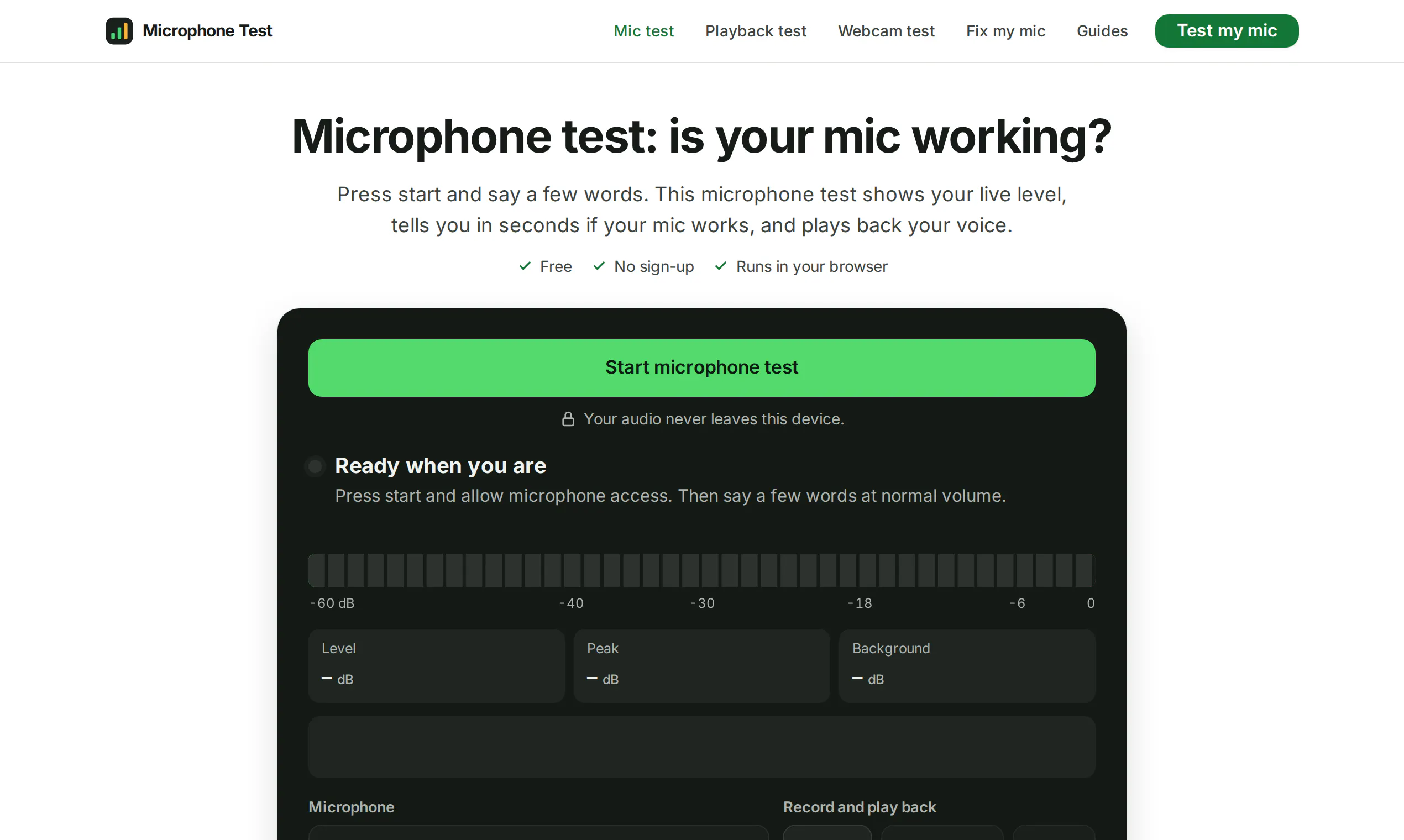Viewport: 1404px width, 840px height.
Task: Click the Microphone Test brand name
Action: pos(207,30)
